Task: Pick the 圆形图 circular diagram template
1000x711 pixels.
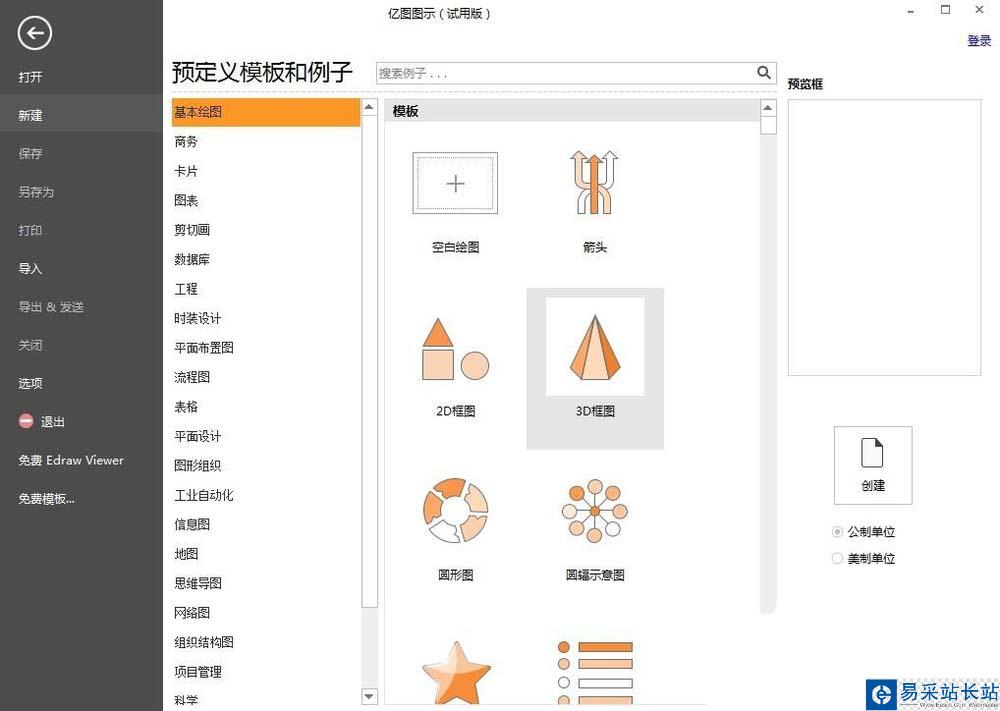Action: click(x=455, y=511)
